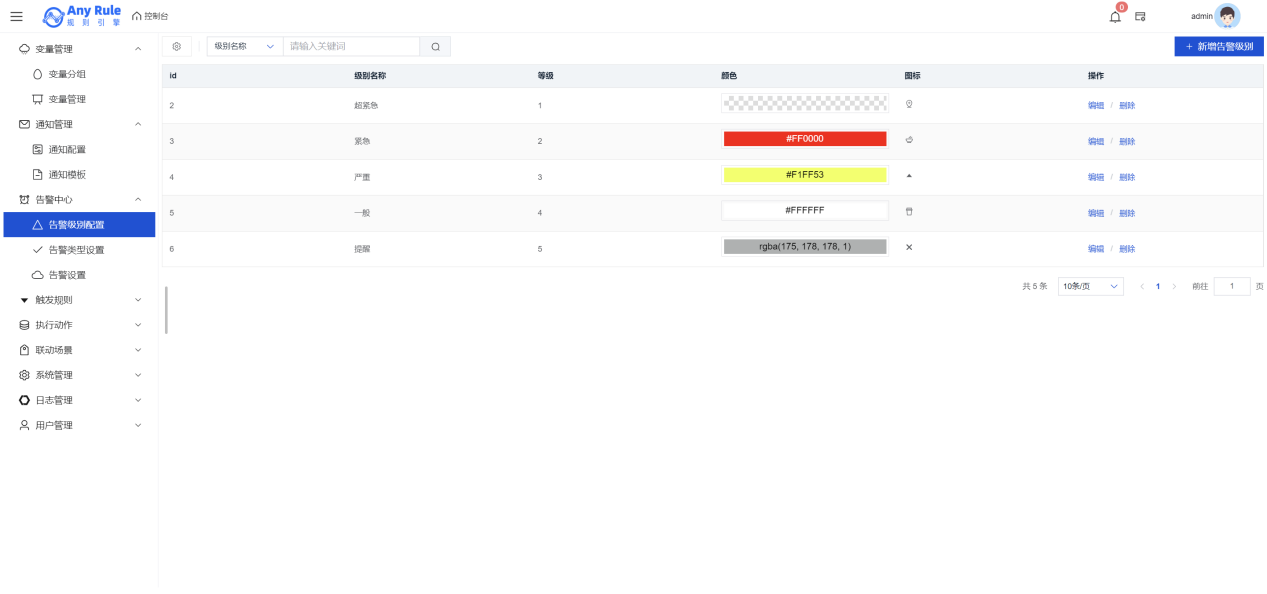Click the Any Rule logo
This screenshot has height=594, width=1267.
tap(82, 16)
